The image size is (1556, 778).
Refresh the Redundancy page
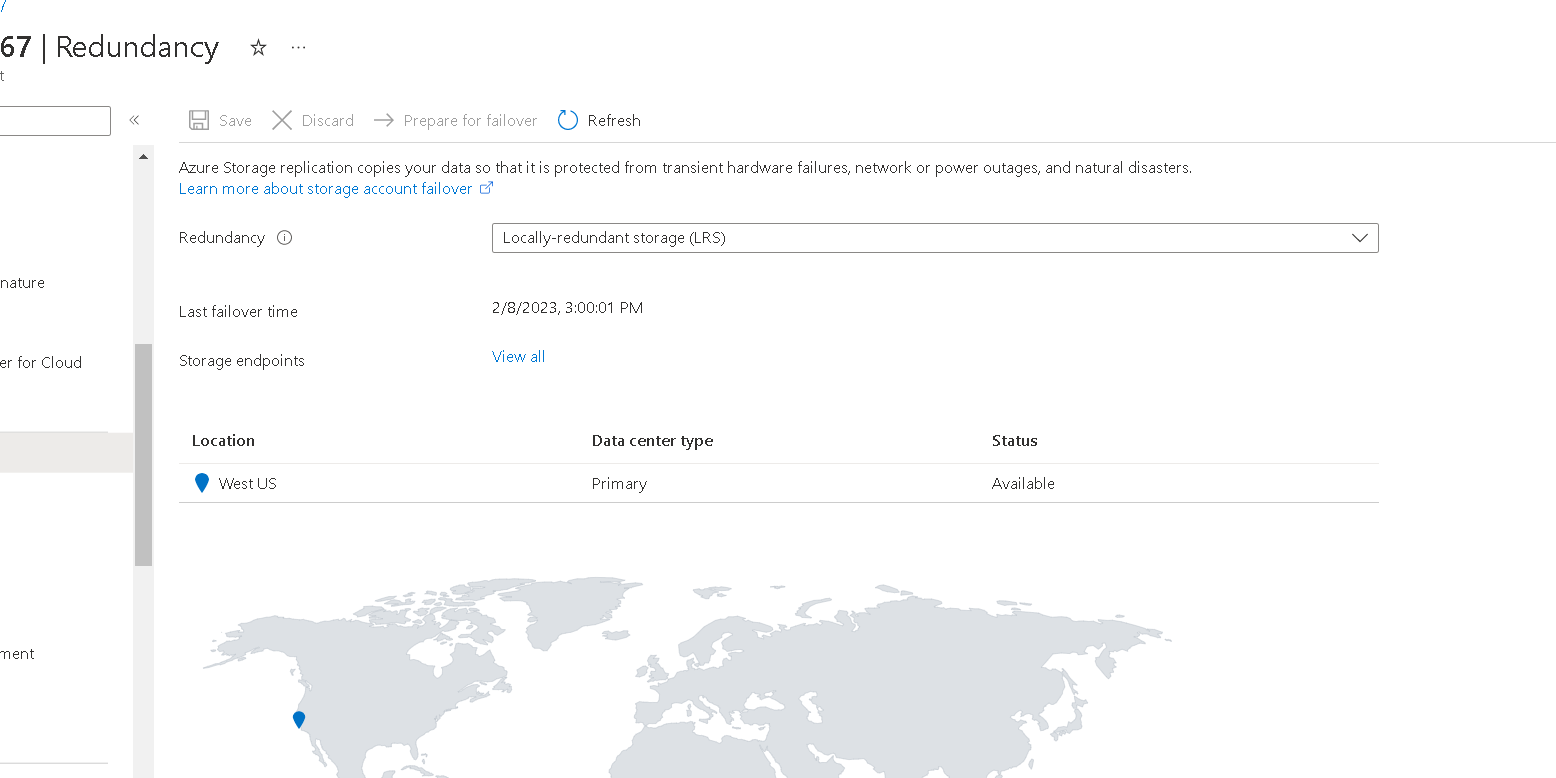[x=599, y=120]
